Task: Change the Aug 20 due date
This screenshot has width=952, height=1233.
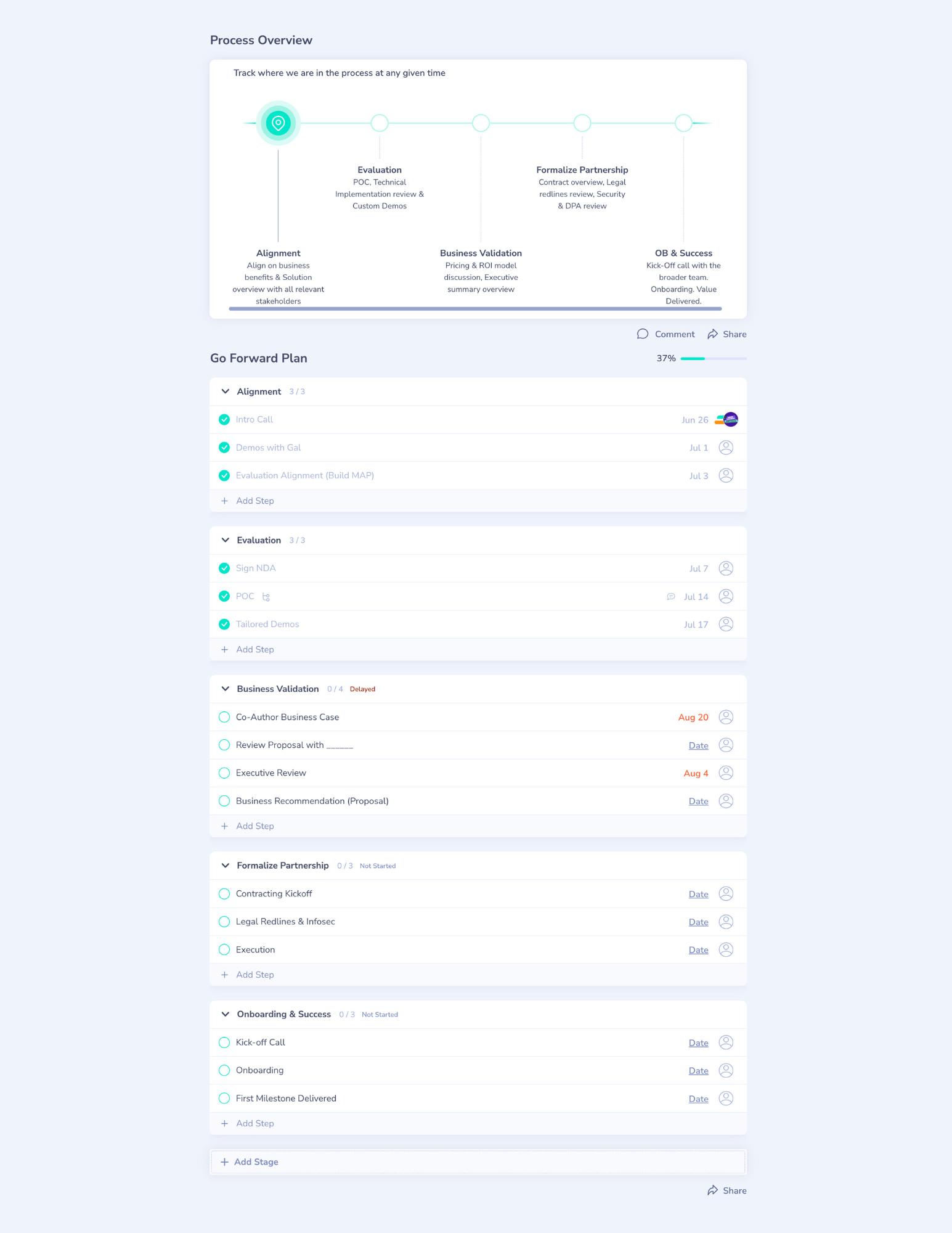Action: pos(693,718)
